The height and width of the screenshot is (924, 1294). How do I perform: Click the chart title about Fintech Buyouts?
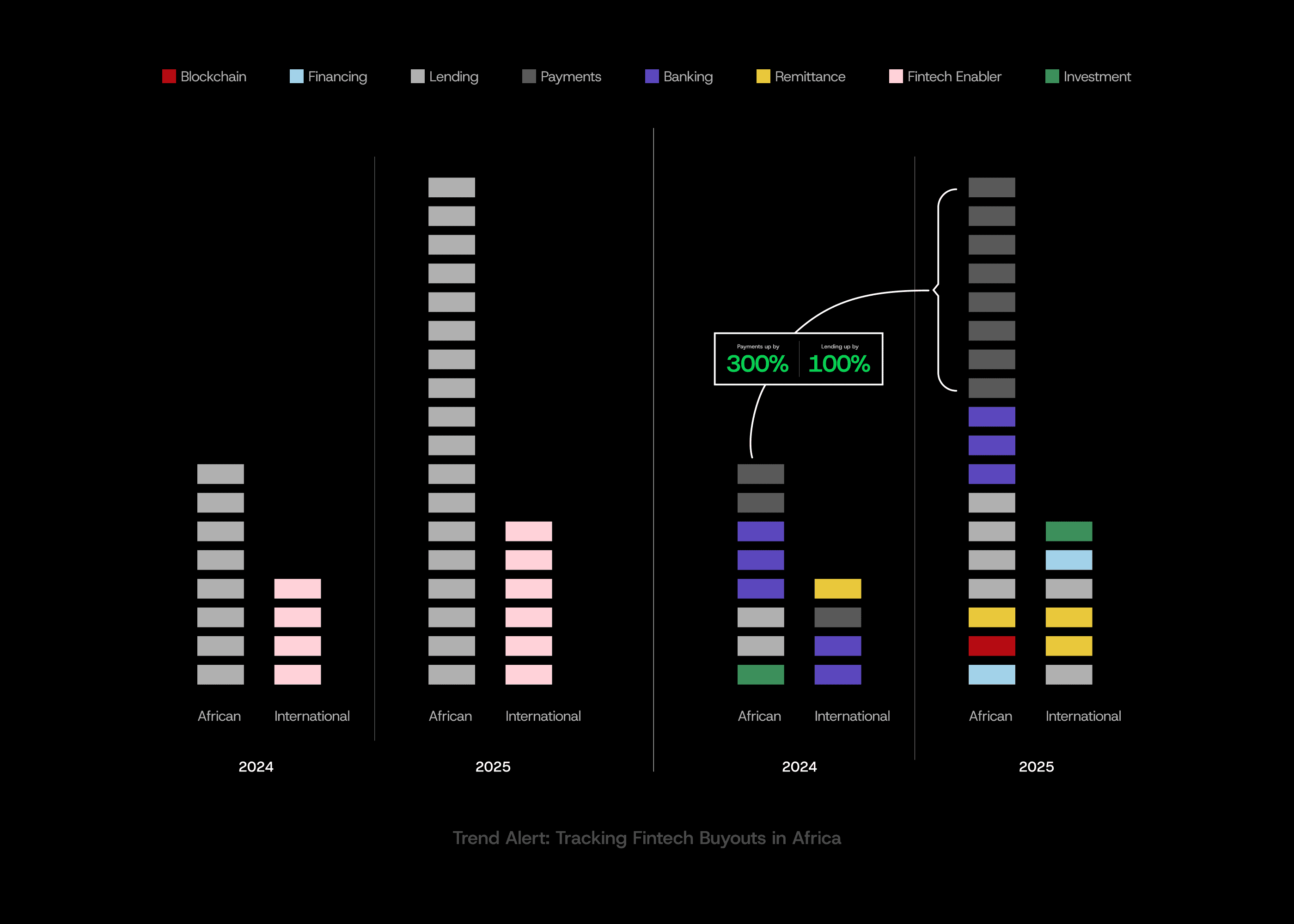[647, 838]
